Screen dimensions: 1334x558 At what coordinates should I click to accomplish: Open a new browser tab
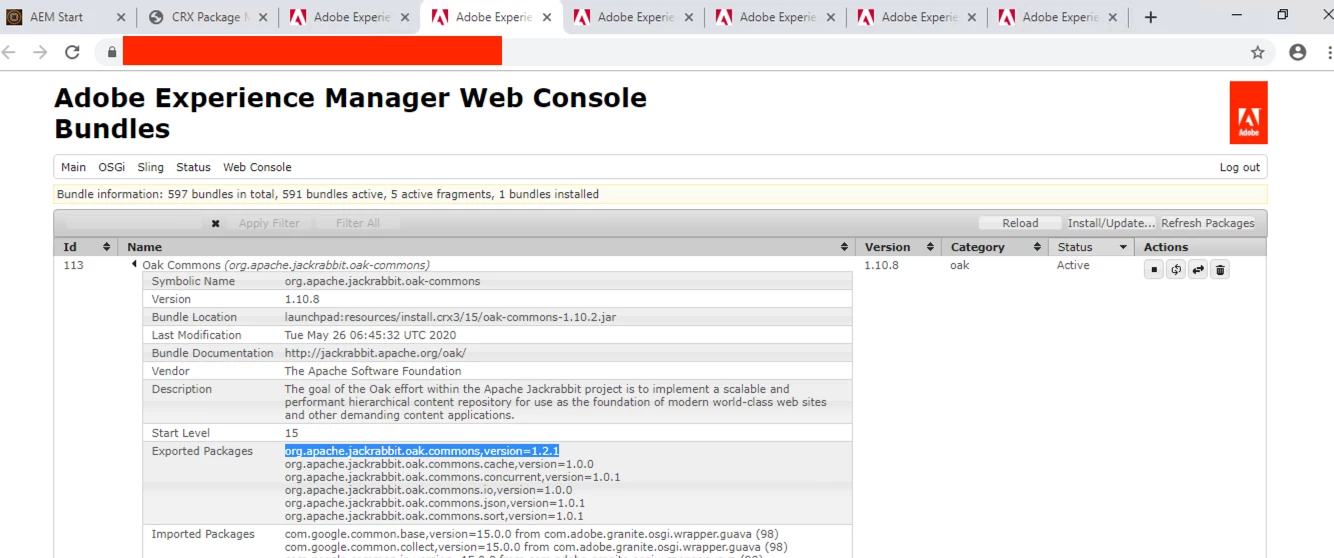click(x=1151, y=17)
